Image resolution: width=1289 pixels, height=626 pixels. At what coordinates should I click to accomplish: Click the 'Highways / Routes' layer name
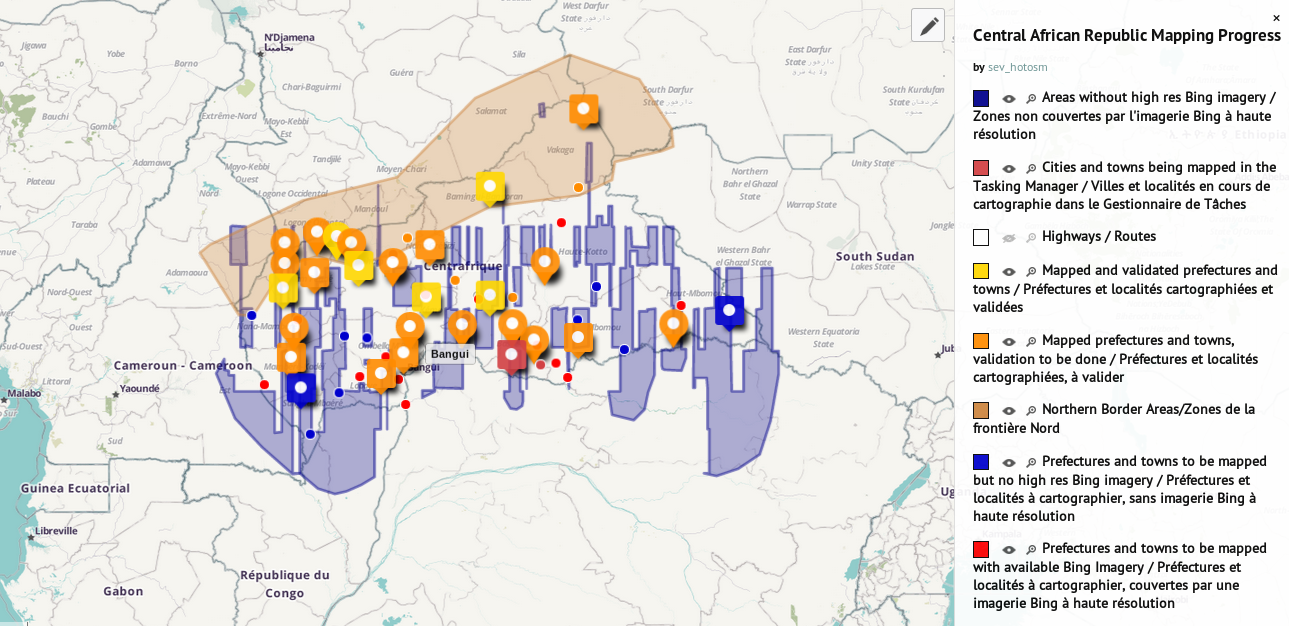coord(1099,237)
